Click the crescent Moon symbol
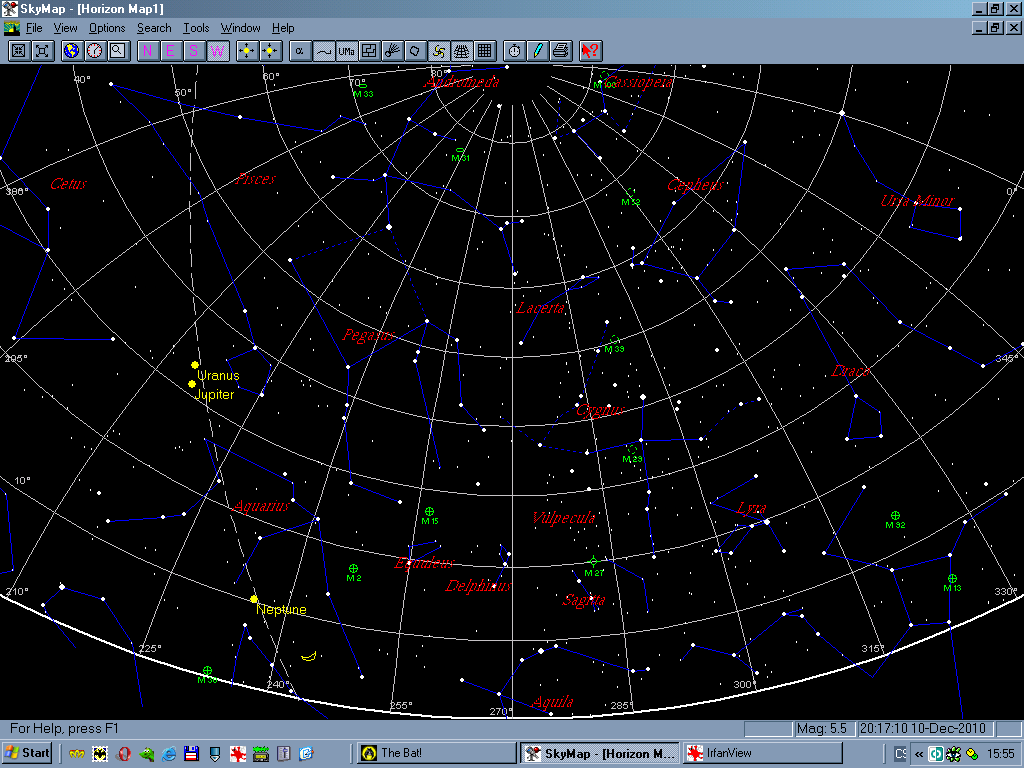The image size is (1024, 768). [x=309, y=656]
